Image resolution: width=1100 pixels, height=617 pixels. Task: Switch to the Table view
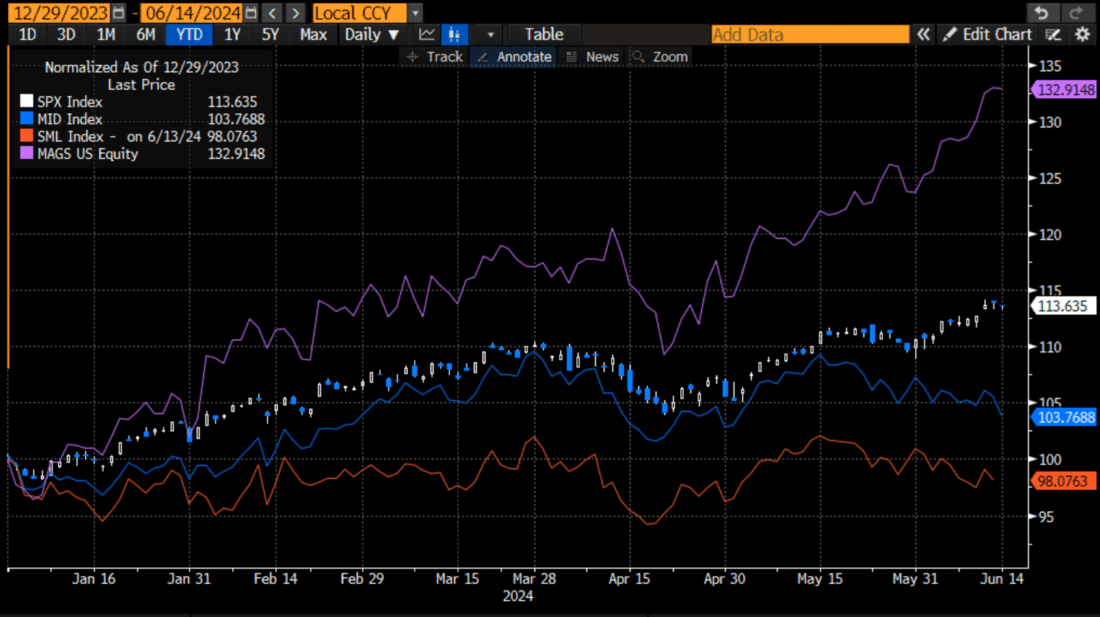pyautogui.click(x=543, y=33)
